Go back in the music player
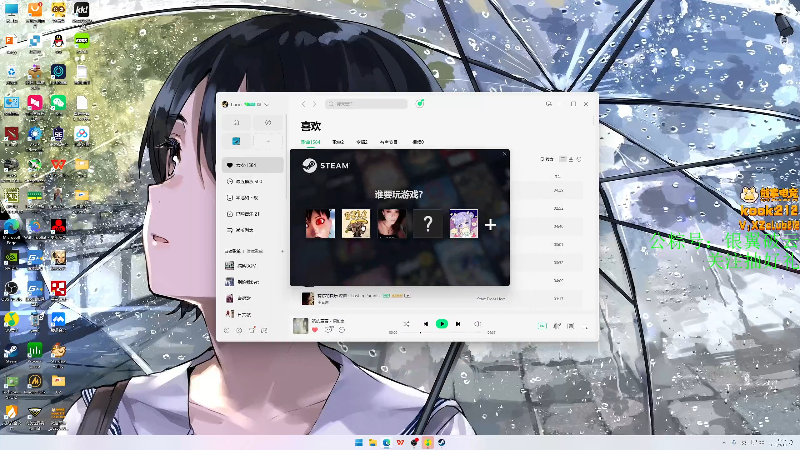The image size is (800, 450). [x=303, y=104]
